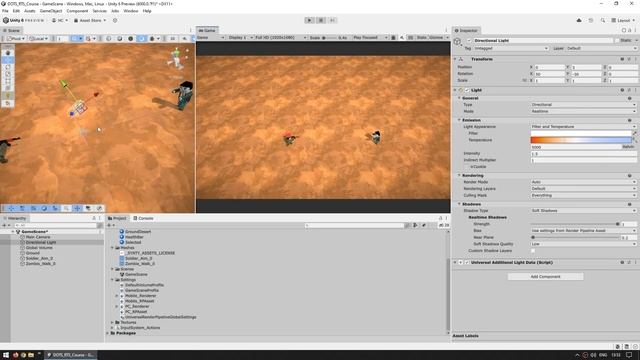Collapse the Transform component foldout
The width and height of the screenshot is (640, 360).
pyautogui.click(x=455, y=59)
